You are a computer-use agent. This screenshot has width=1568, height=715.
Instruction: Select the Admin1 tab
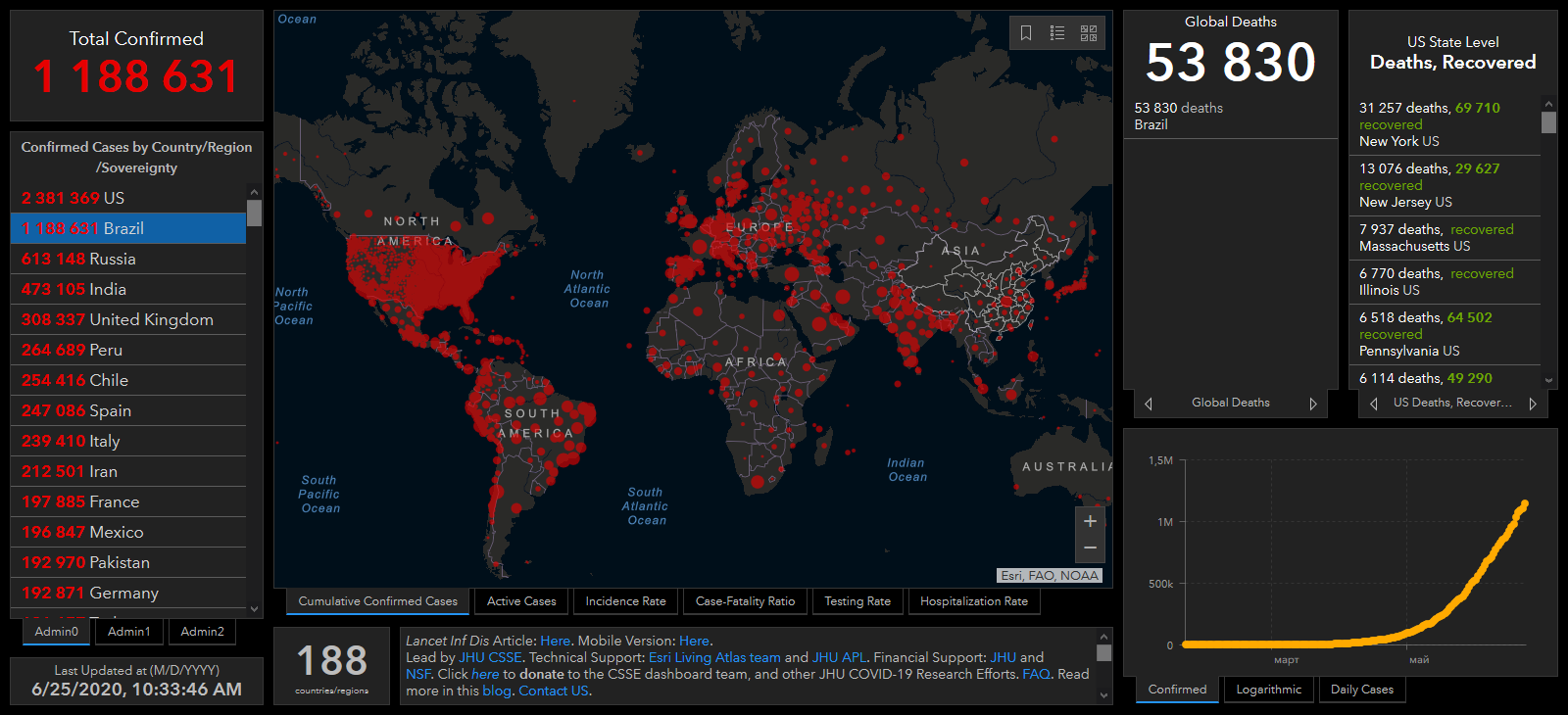point(129,632)
